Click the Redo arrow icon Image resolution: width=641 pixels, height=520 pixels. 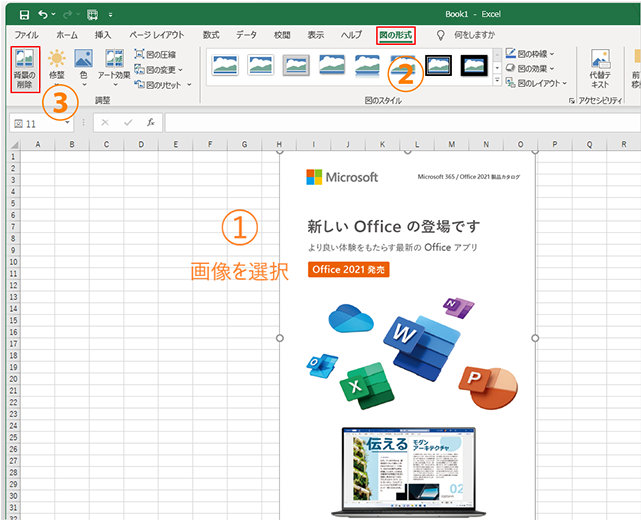(68, 15)
